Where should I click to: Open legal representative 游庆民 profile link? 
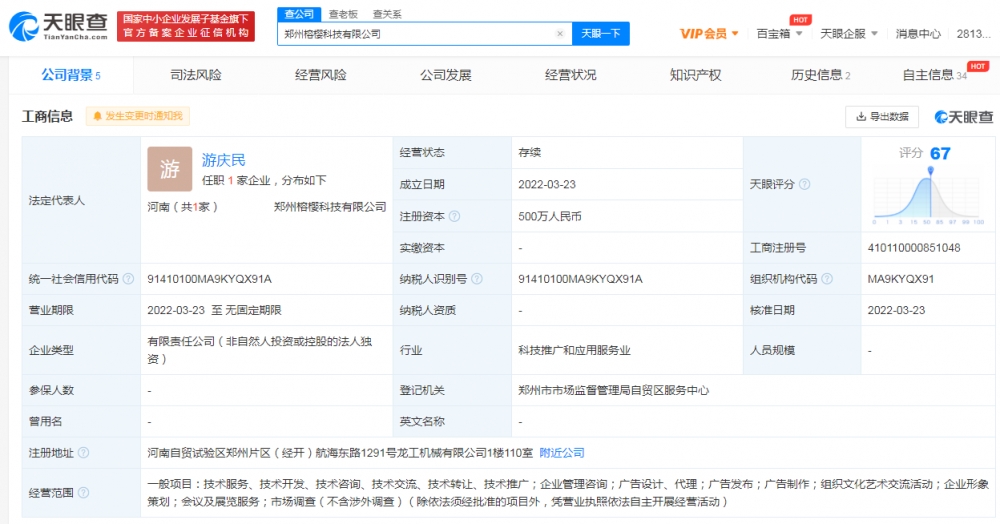point(223,160)
